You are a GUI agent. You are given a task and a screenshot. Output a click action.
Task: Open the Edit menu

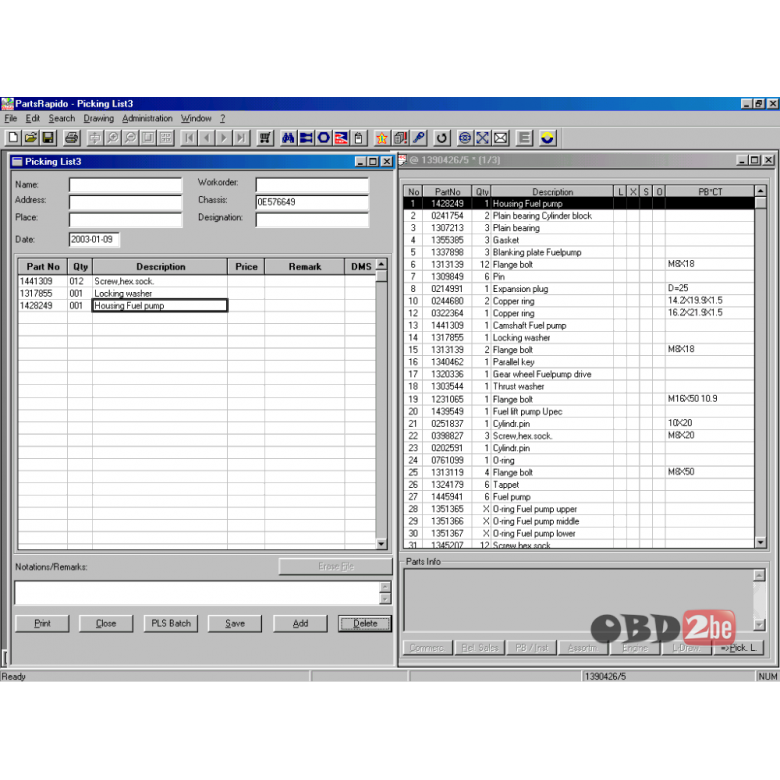(x=32, y=118)
